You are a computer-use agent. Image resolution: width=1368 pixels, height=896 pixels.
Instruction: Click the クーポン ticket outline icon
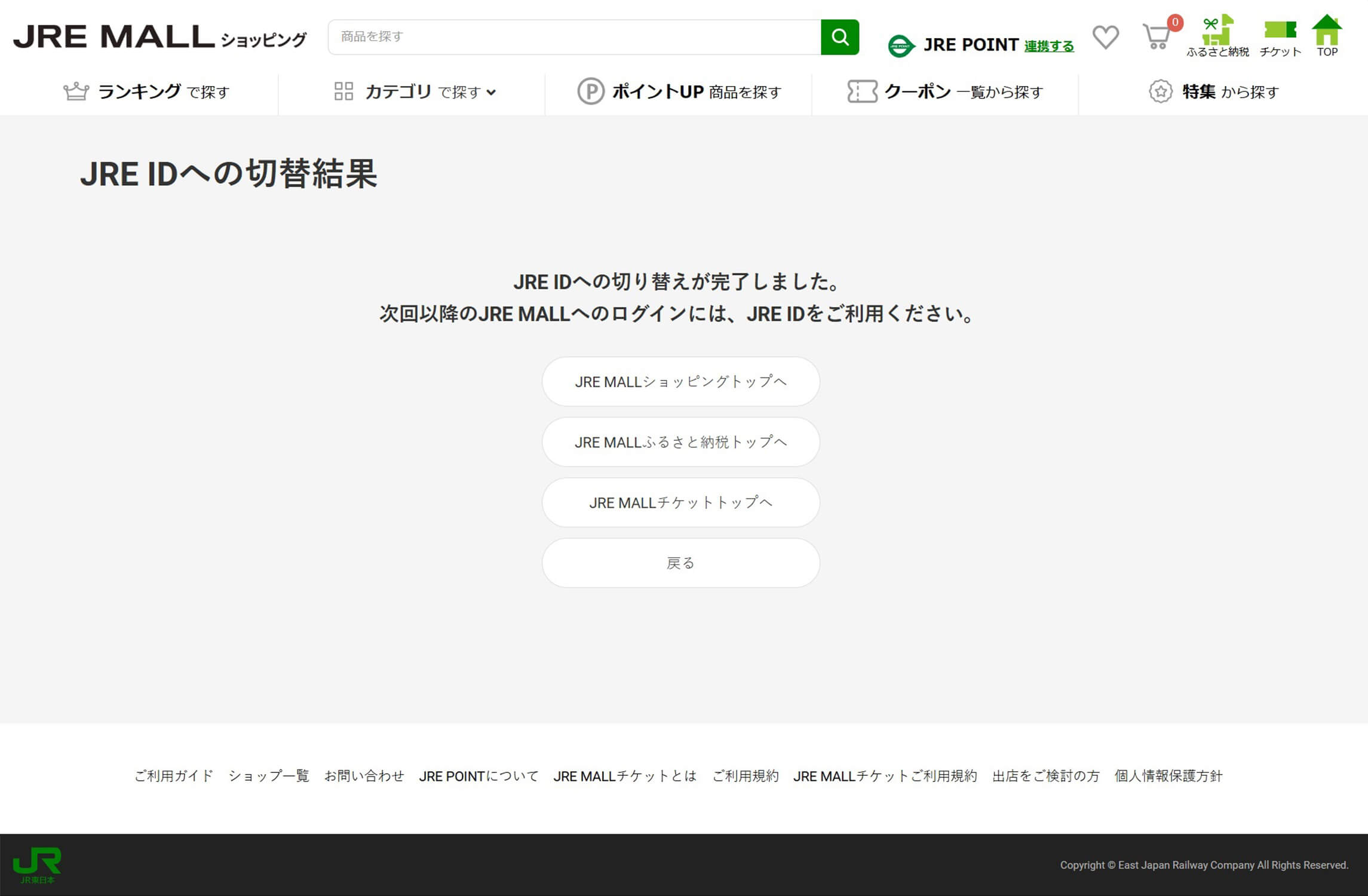coord(862,91)
